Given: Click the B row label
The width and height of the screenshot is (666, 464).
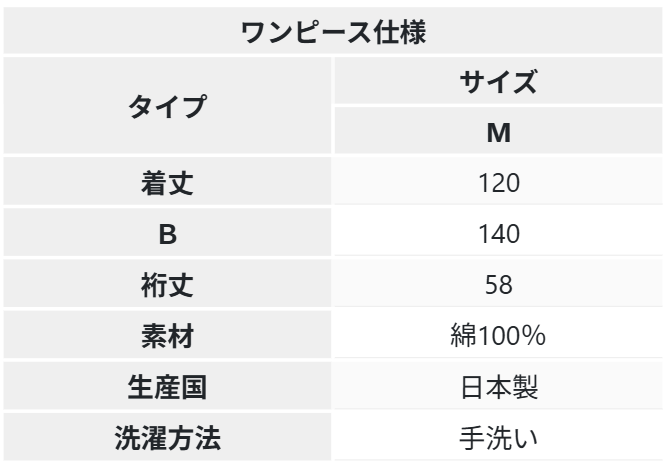Looking at the screenshot, I should click(x=166, y=234).
